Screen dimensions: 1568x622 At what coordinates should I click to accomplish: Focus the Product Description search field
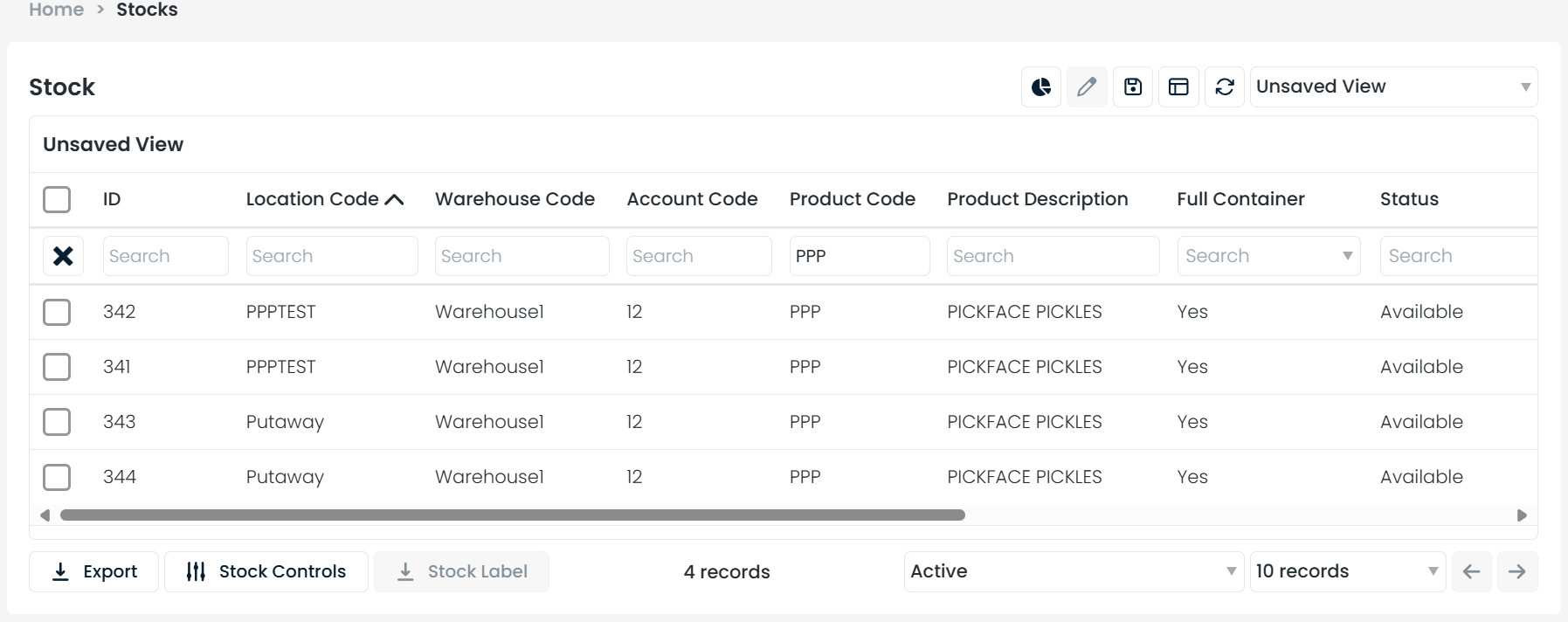pyautogui.click(x=1053, y=256)
